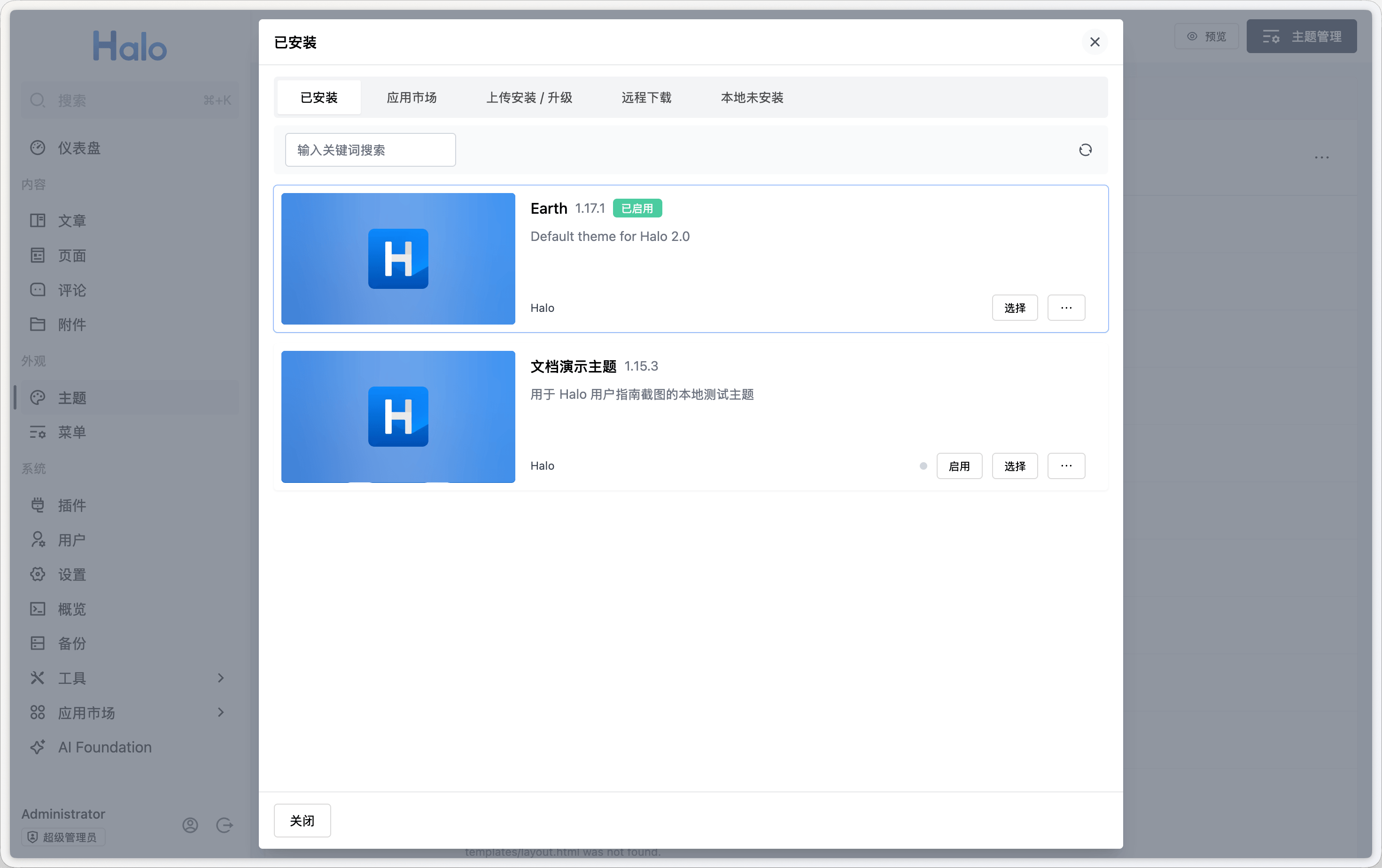Click the refresh icon in the theme list
This screenshot has height=868, width=1382.
tap(1085, 150)
